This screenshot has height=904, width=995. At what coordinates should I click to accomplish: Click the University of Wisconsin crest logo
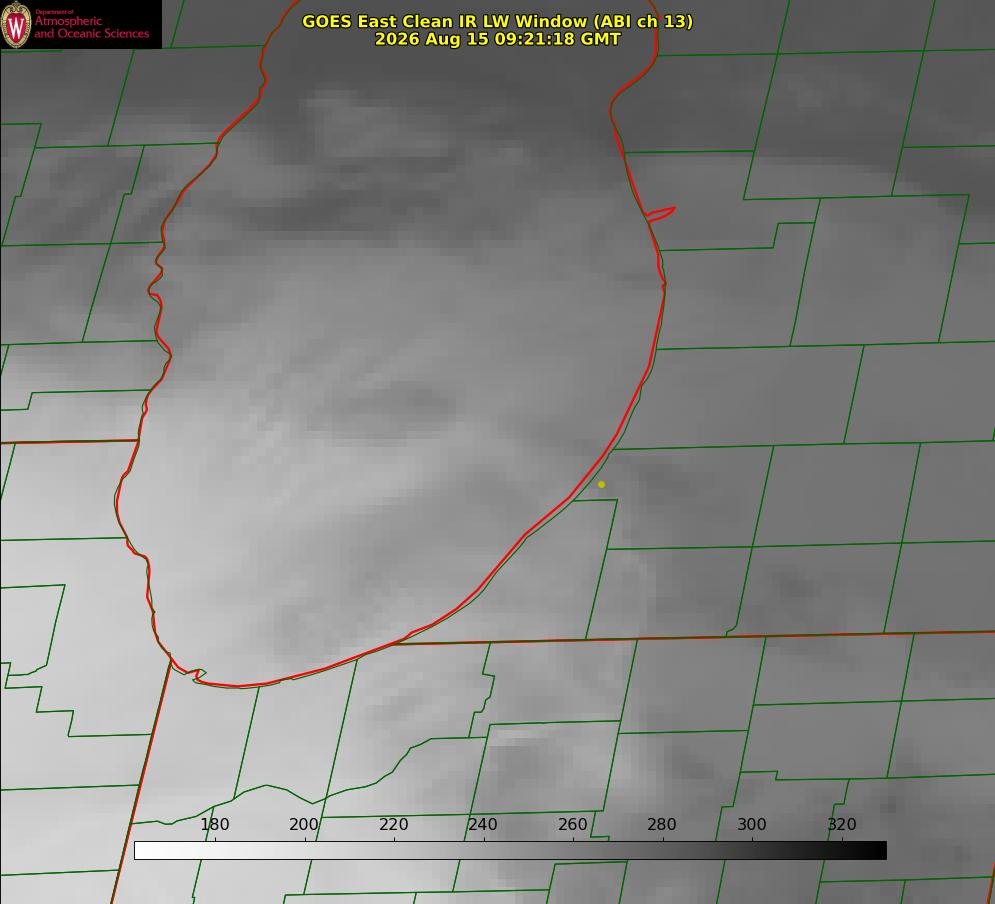tap(16, 24)
